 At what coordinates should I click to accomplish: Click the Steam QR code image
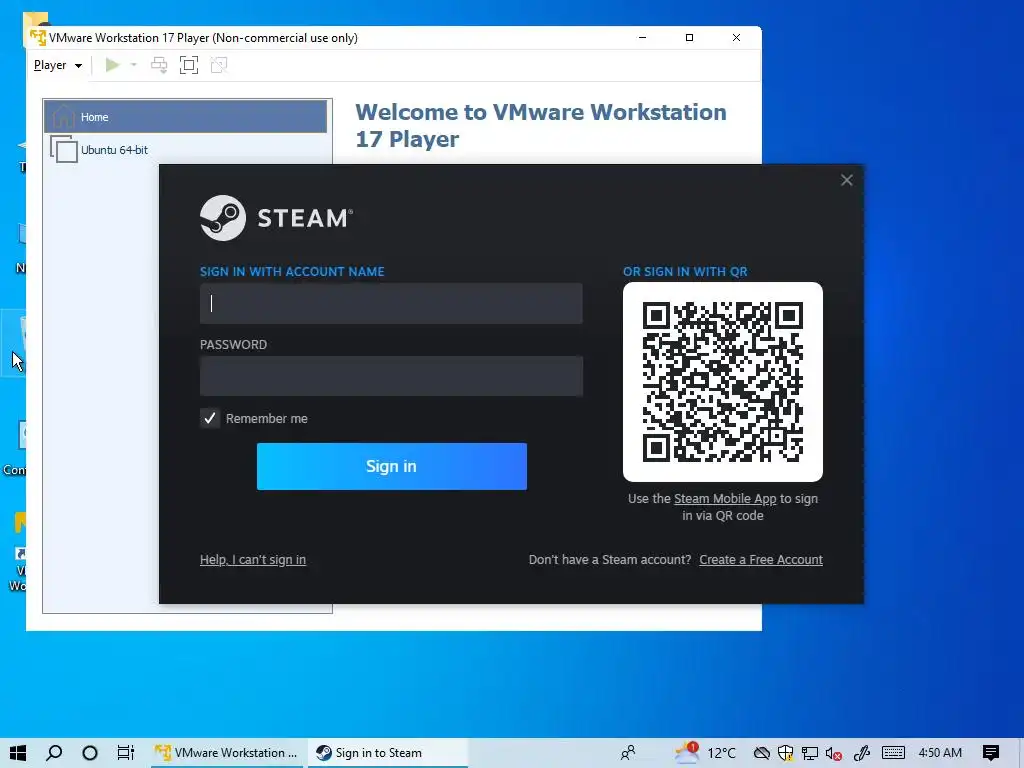(723, 382)
